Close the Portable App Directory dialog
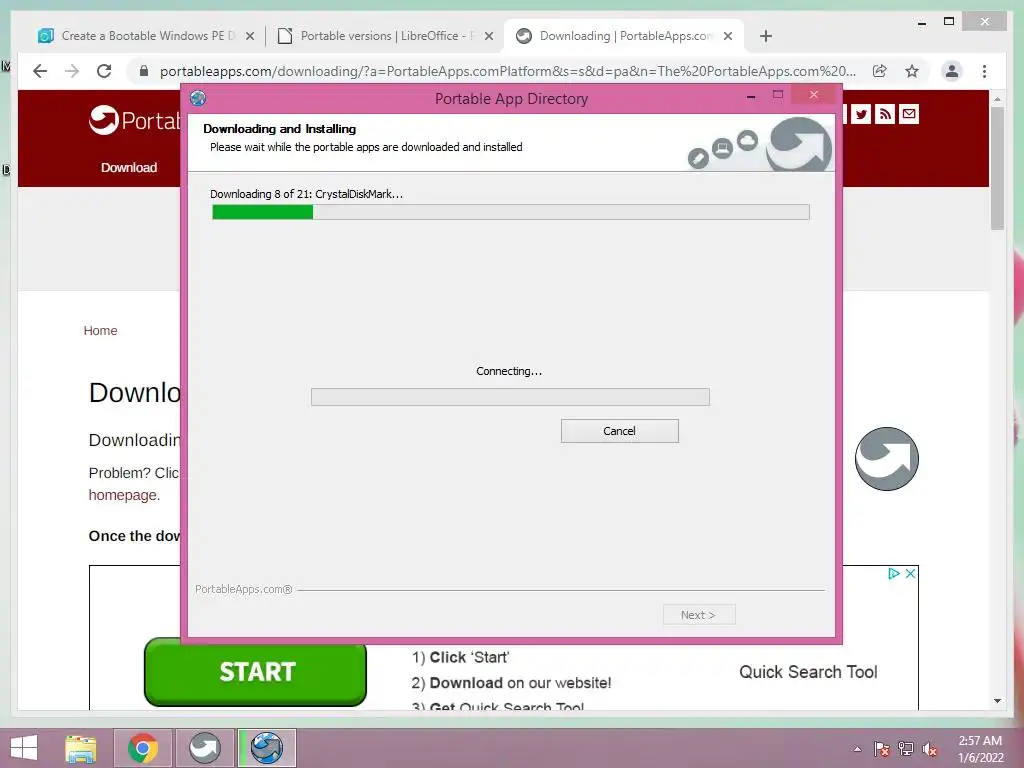The image size is (1024, 768). tap(814, 95)
